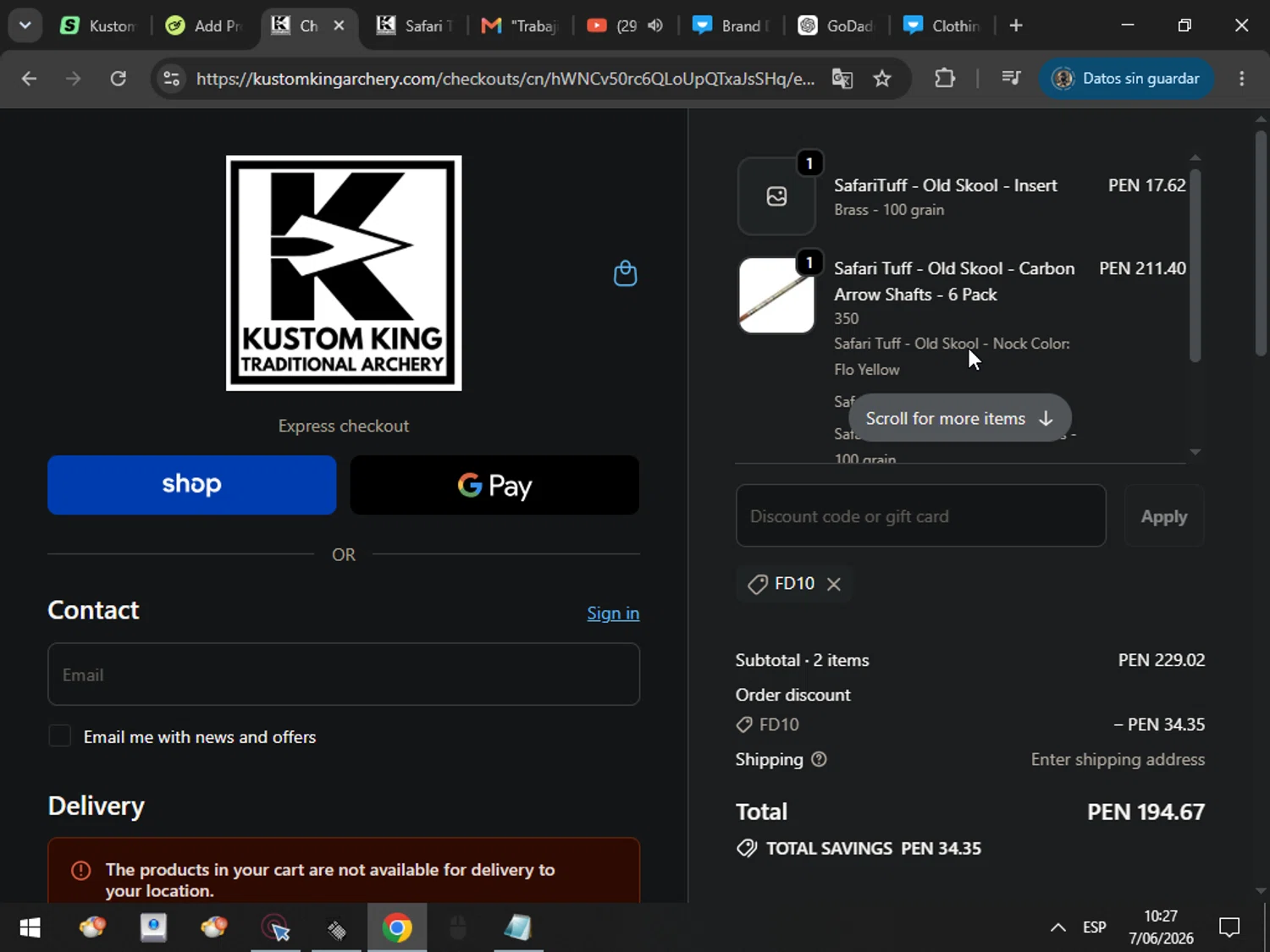Viewport: 1270px width, 952px height.
Task: Remove the FD10 discount tag
Action: [834, 584]
